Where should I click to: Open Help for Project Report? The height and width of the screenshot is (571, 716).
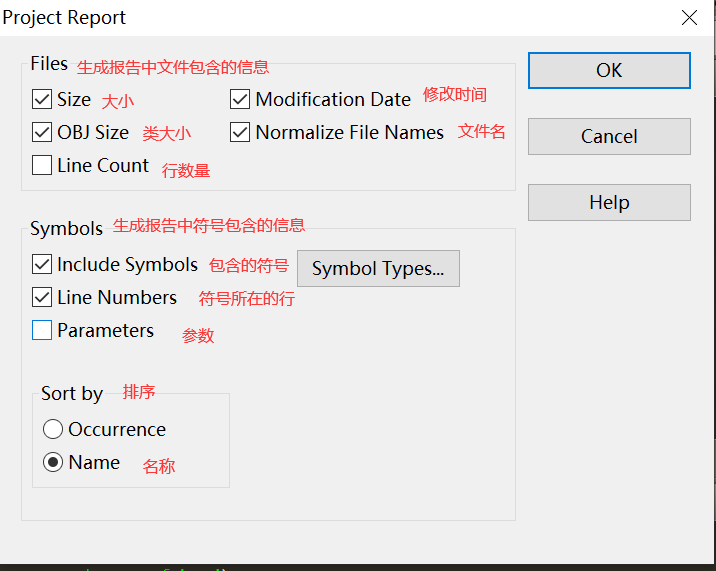609,202
